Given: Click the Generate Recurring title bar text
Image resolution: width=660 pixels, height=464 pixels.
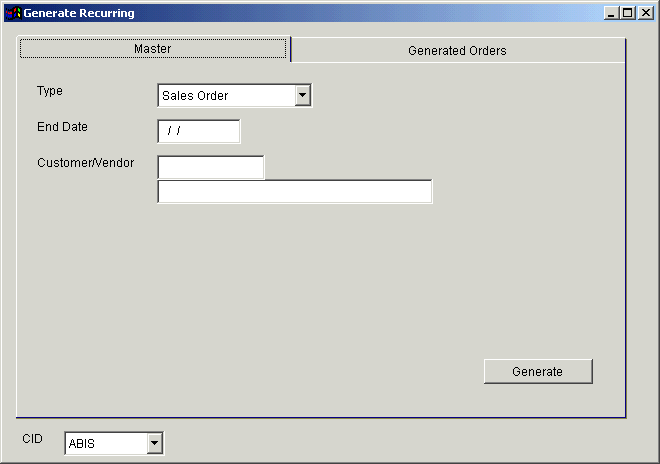Looking at the screenshot, I should pyautogui.click(x=78, y=13).
